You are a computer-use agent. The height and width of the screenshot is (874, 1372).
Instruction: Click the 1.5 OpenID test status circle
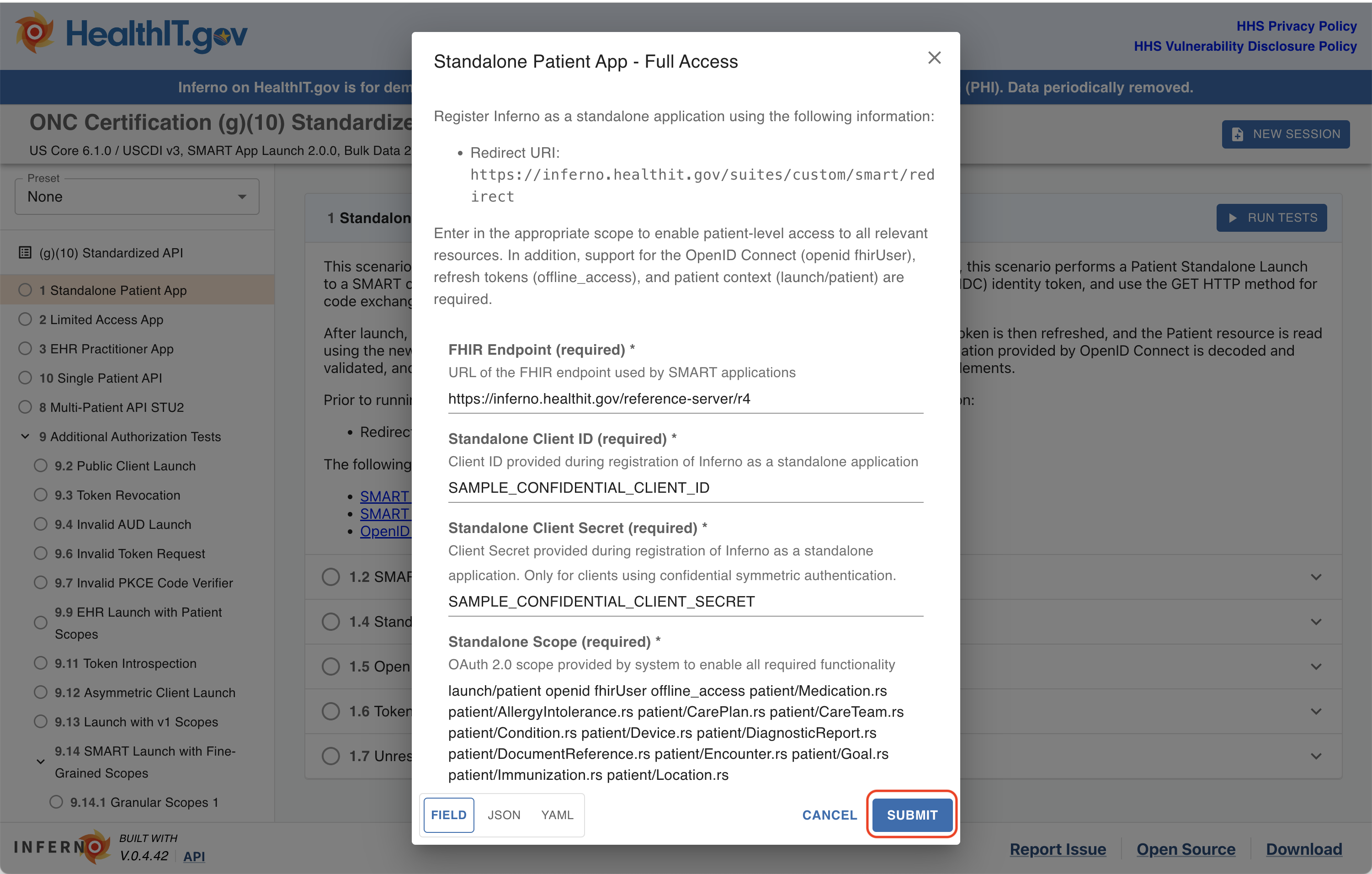click(330, 666)
